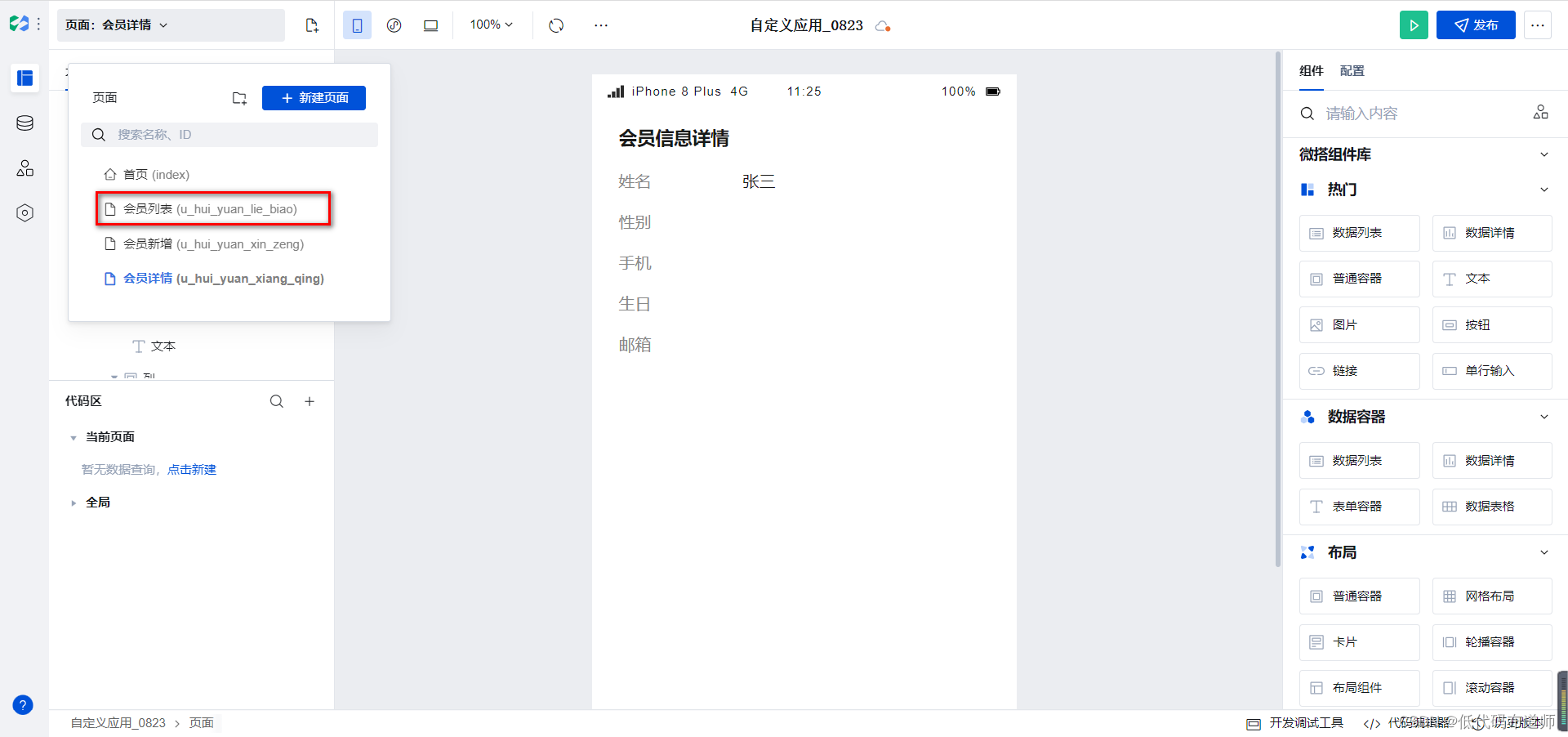Pick 滚动容器 component tile
Image resolution: width=1568 pixels, height=737 pixels.
[1492, 689]
